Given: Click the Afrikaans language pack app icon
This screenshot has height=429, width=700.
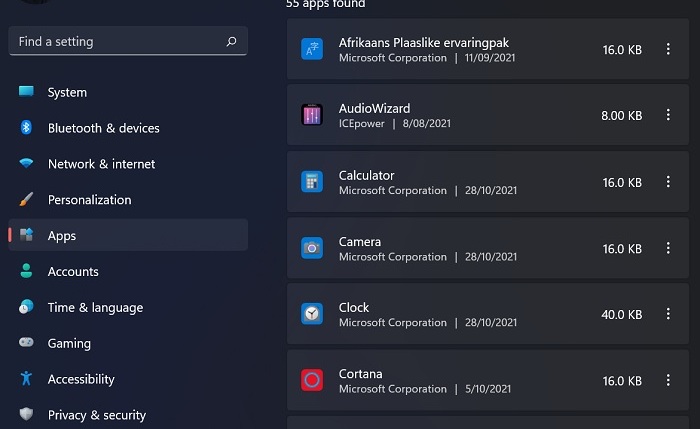Looking at the screenshot, I should pos(312,49).
